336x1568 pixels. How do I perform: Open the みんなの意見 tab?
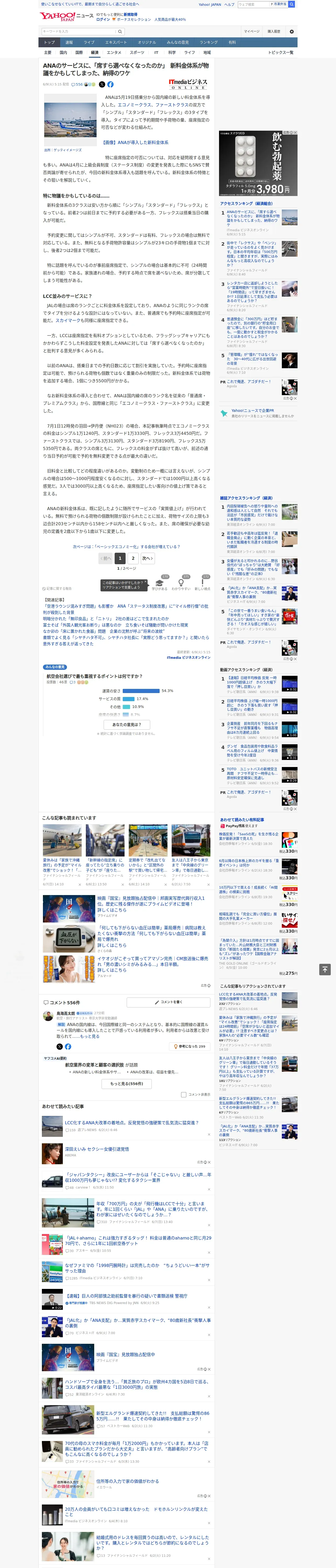(x=177, y=43)
